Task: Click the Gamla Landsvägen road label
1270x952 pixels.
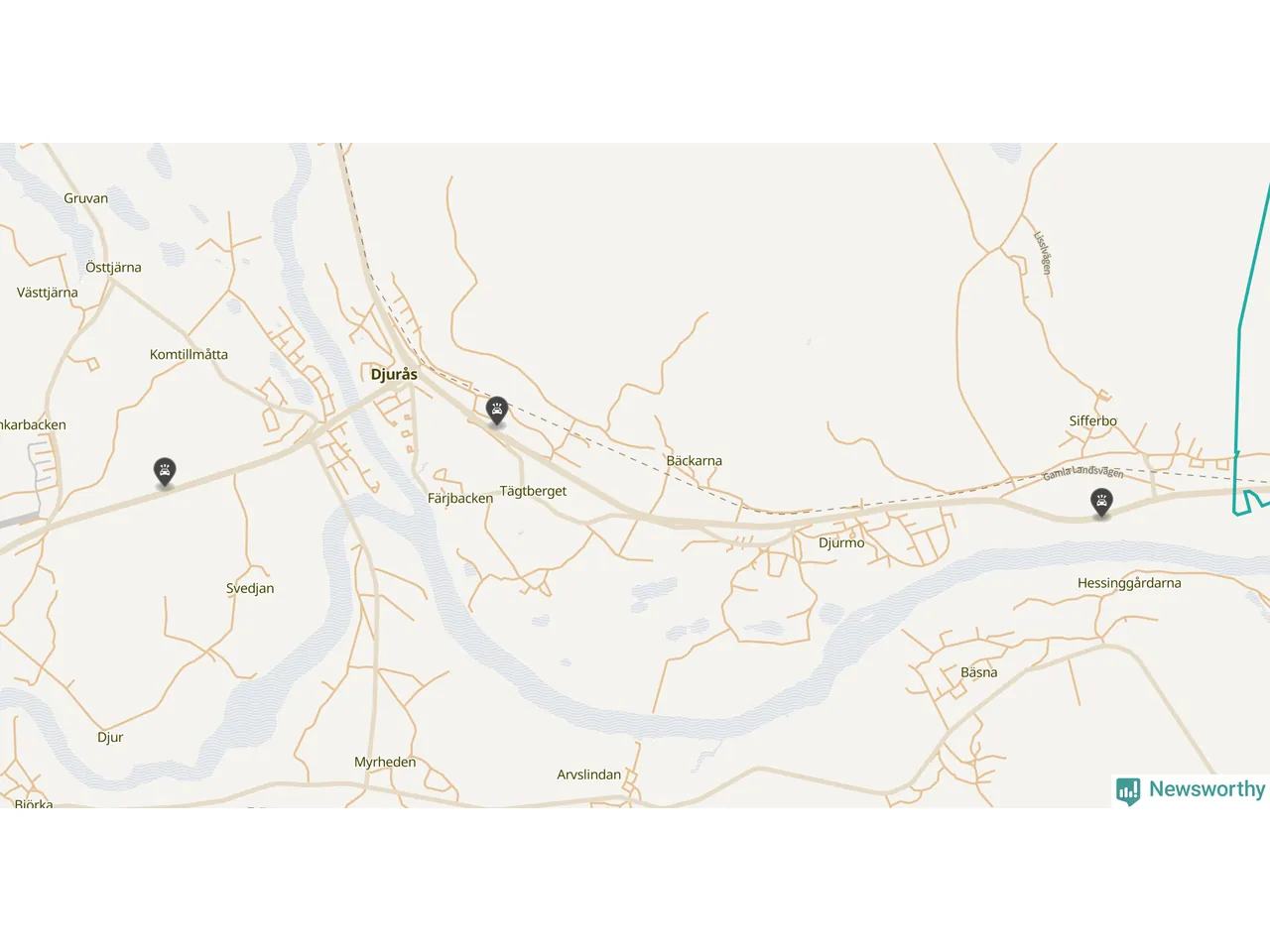Action: click(1082, 472)
